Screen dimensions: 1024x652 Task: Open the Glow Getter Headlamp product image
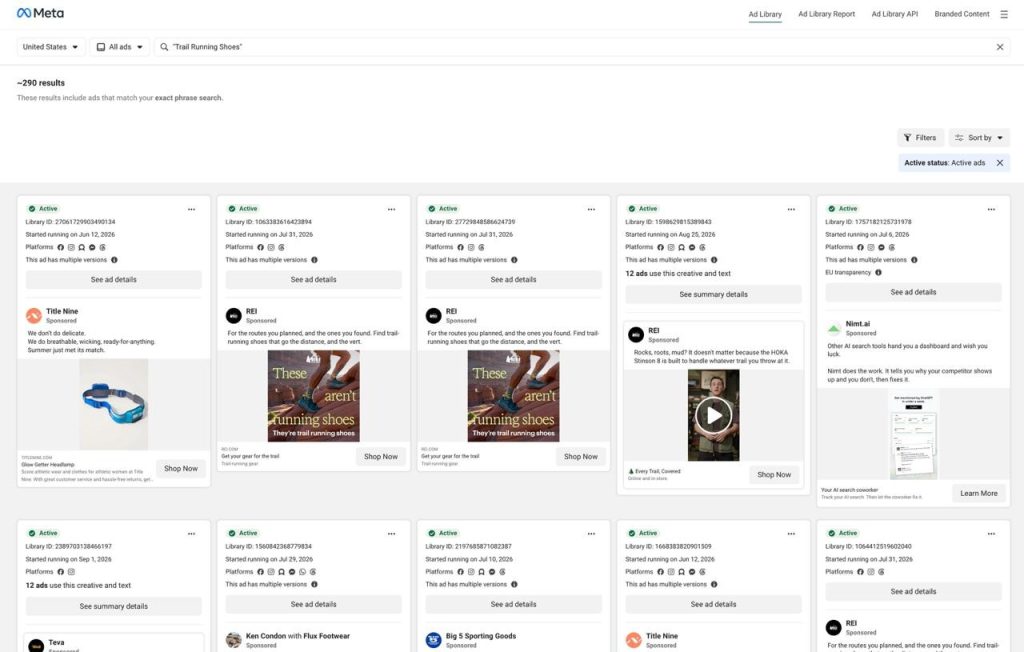114,404
